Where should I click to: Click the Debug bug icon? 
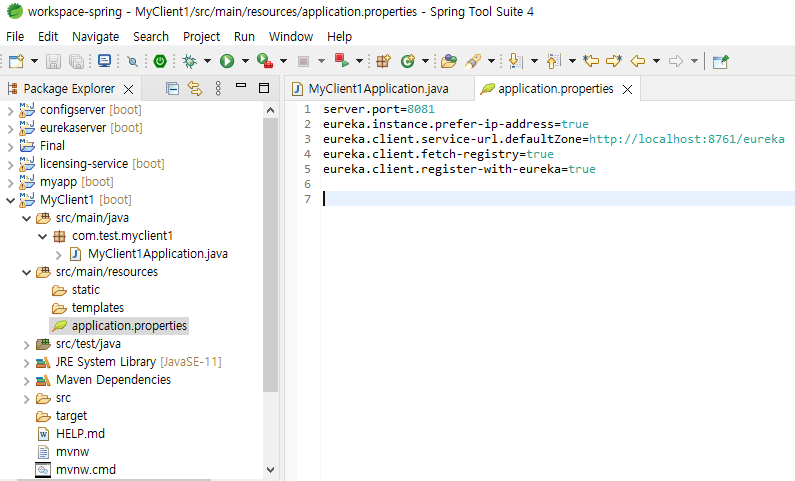[x=190, y=61]
